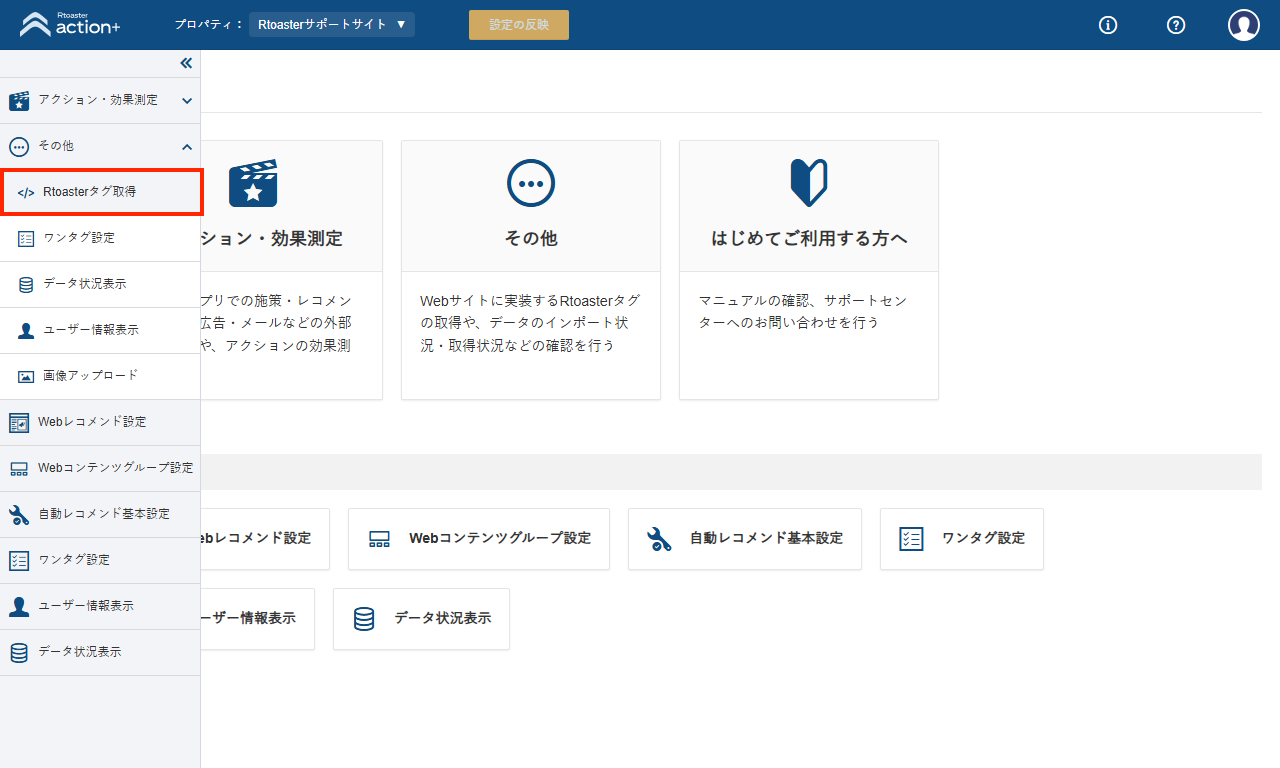
Task: Select Rtoasterタグ取得 in sidebar
Action: 102,192
